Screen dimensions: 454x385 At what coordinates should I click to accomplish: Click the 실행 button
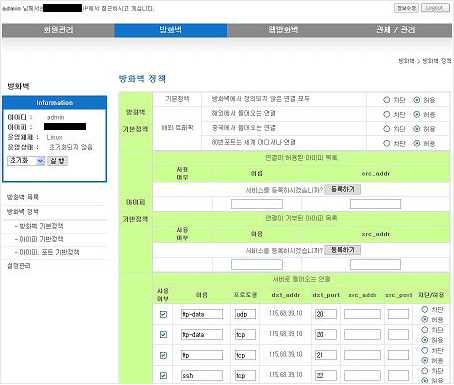click(x=57, y=161)
